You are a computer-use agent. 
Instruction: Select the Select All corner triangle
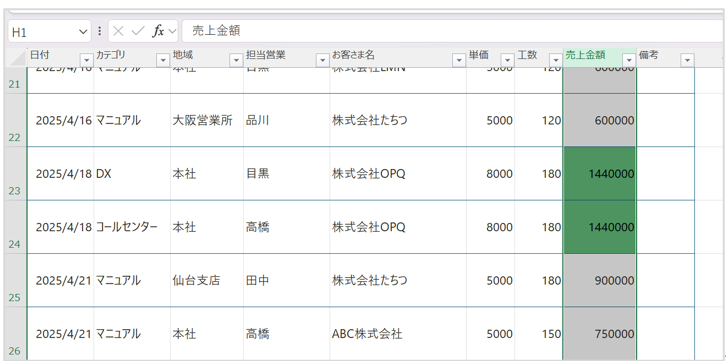(x=18, y=58)
